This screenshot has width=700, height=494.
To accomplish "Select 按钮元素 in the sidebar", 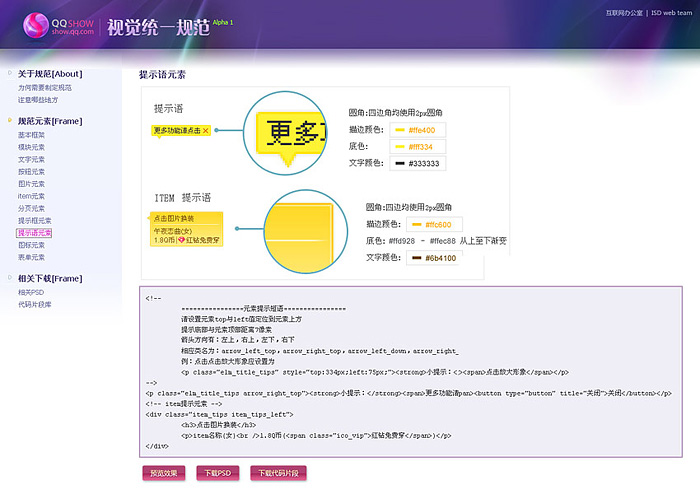I will [x=31, y=171].
